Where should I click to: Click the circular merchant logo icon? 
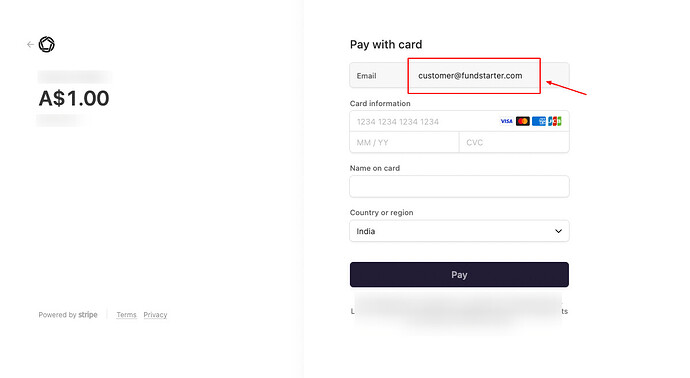tap(47, 44)
